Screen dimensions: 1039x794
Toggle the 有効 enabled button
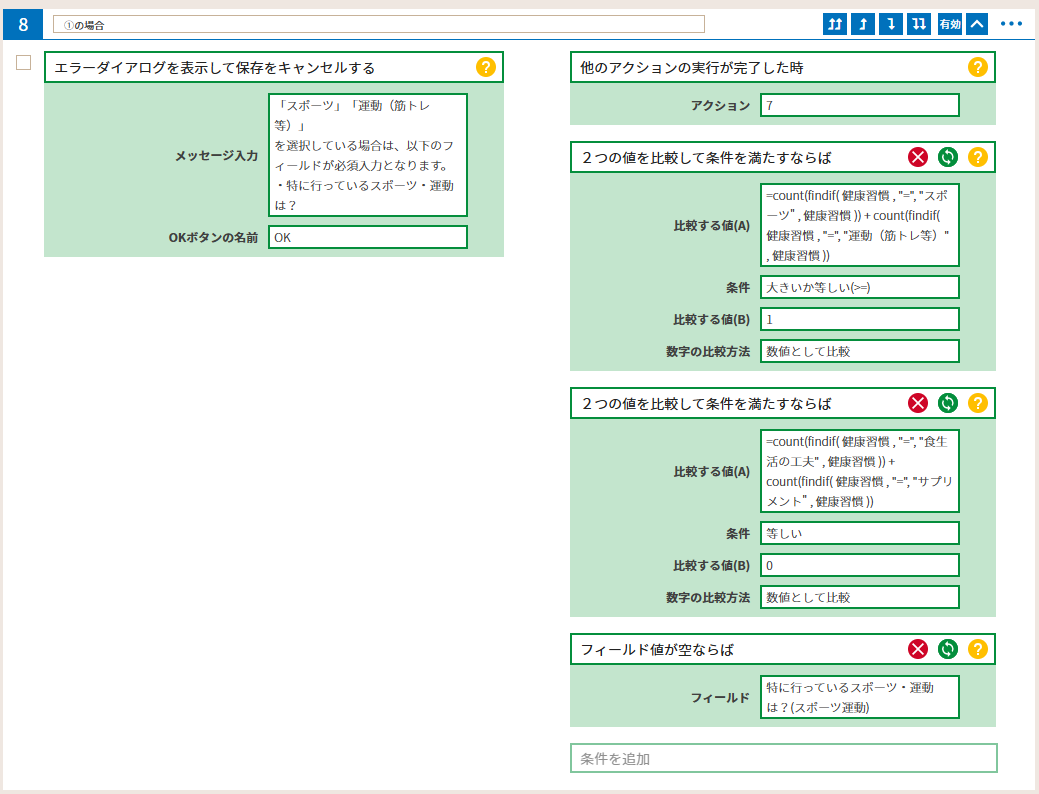tap(950, 25)
